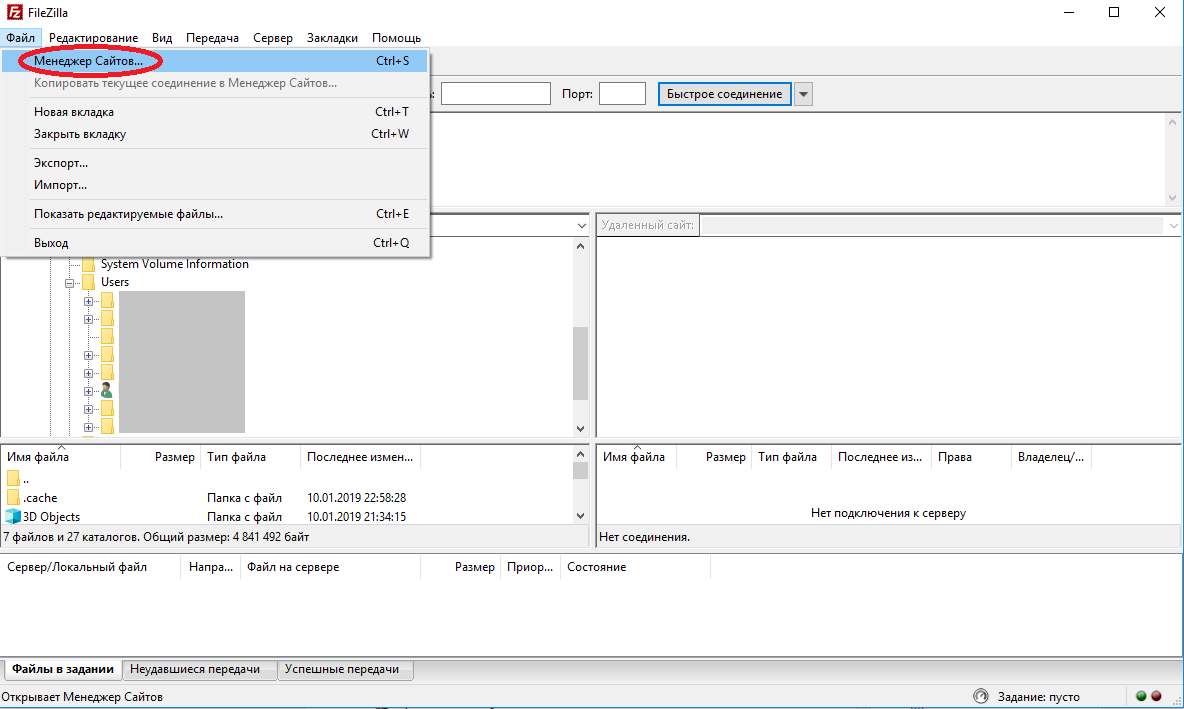The image size is (1184, 709).
Task: Click the quickconnect field left of Порт label
Action: 496,94
